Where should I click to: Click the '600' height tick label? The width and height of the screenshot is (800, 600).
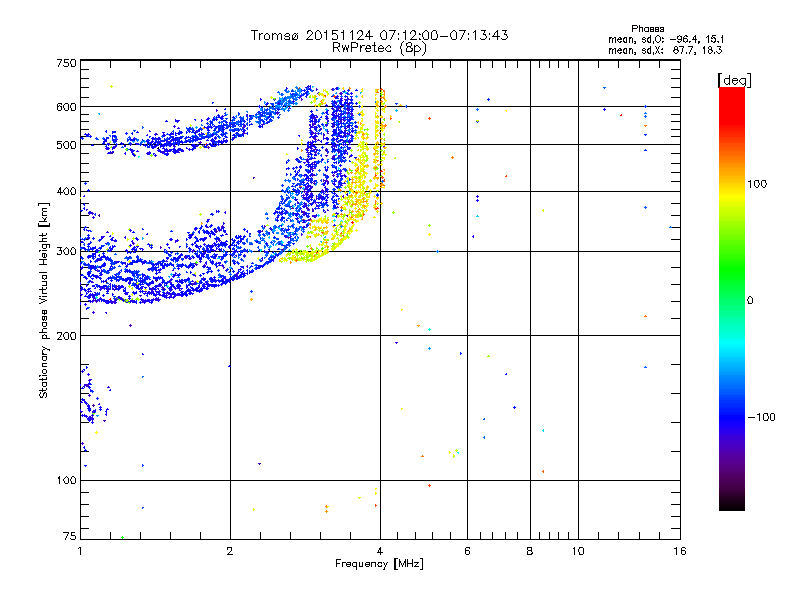coord(66,107)
